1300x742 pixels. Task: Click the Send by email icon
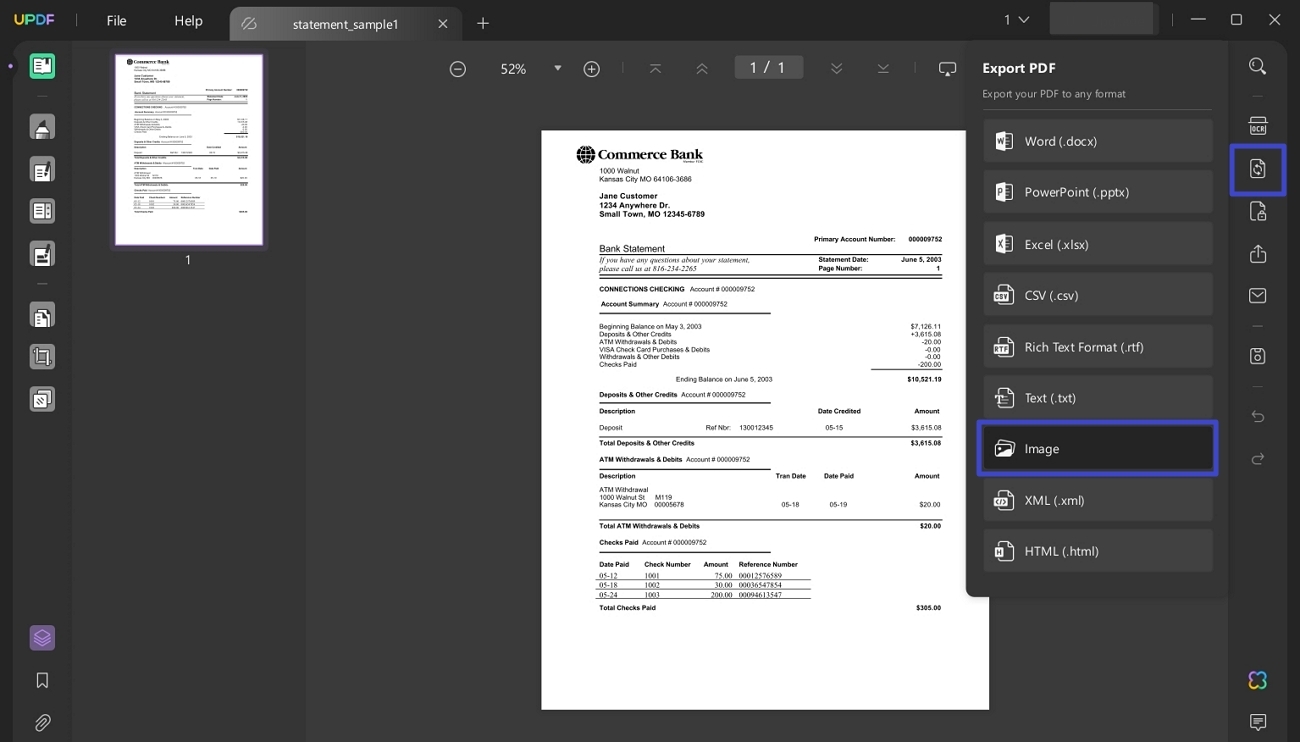1257,296
